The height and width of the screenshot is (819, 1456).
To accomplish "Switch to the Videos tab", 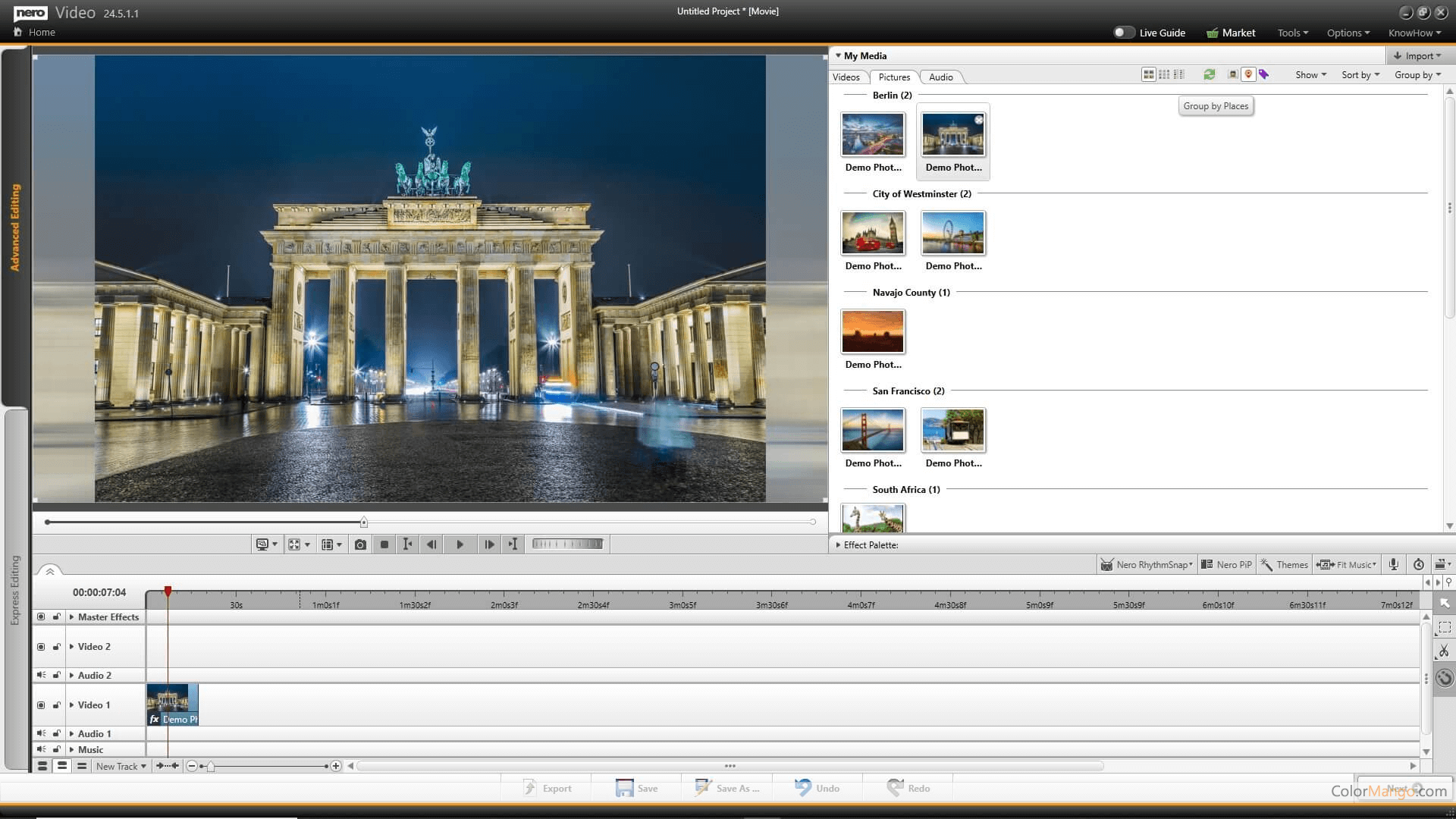I will (x=846, y=77).
